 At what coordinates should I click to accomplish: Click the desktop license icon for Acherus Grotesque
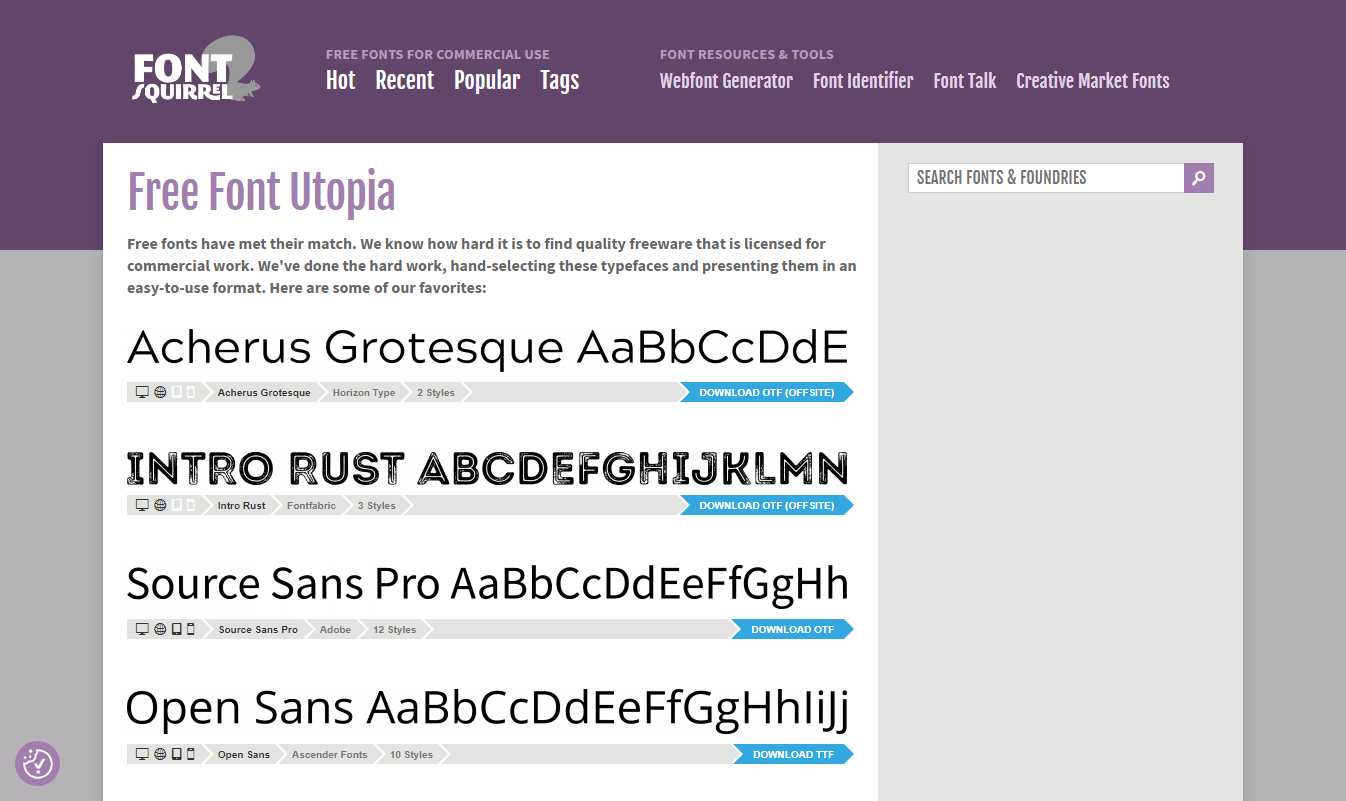tap(142, 391)
